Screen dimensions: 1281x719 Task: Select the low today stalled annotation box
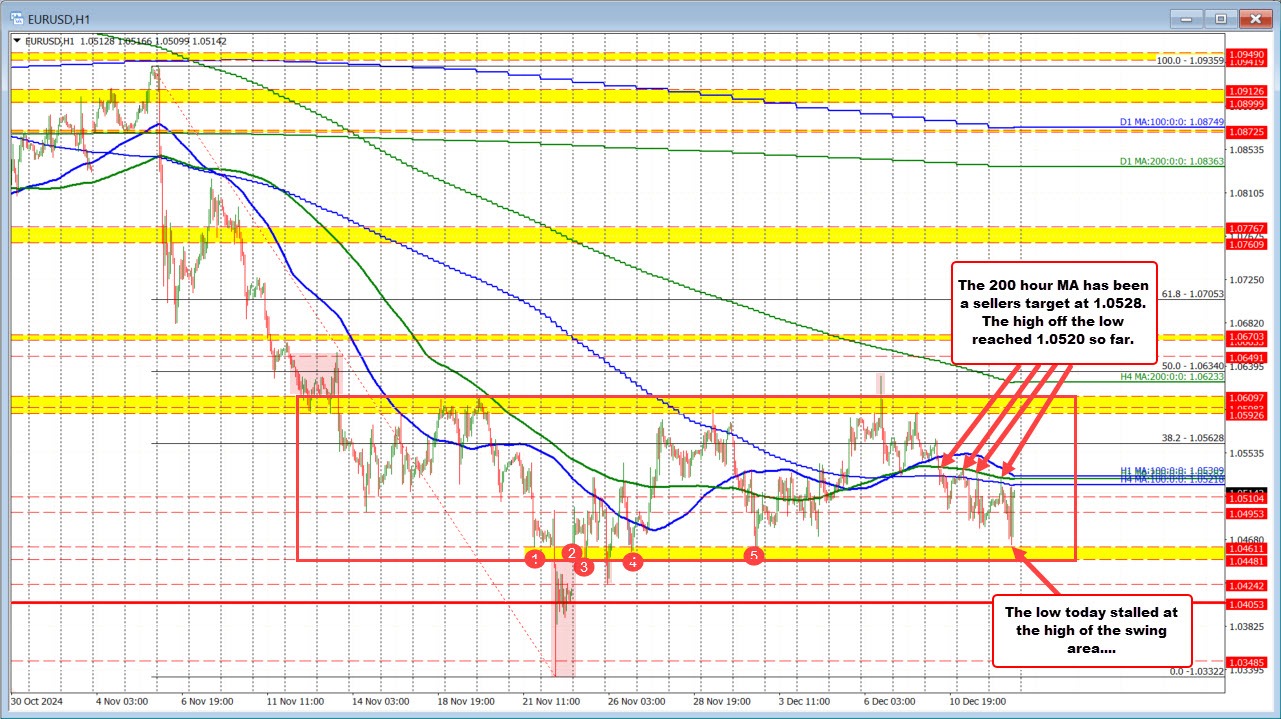(x=1091, y=630)
